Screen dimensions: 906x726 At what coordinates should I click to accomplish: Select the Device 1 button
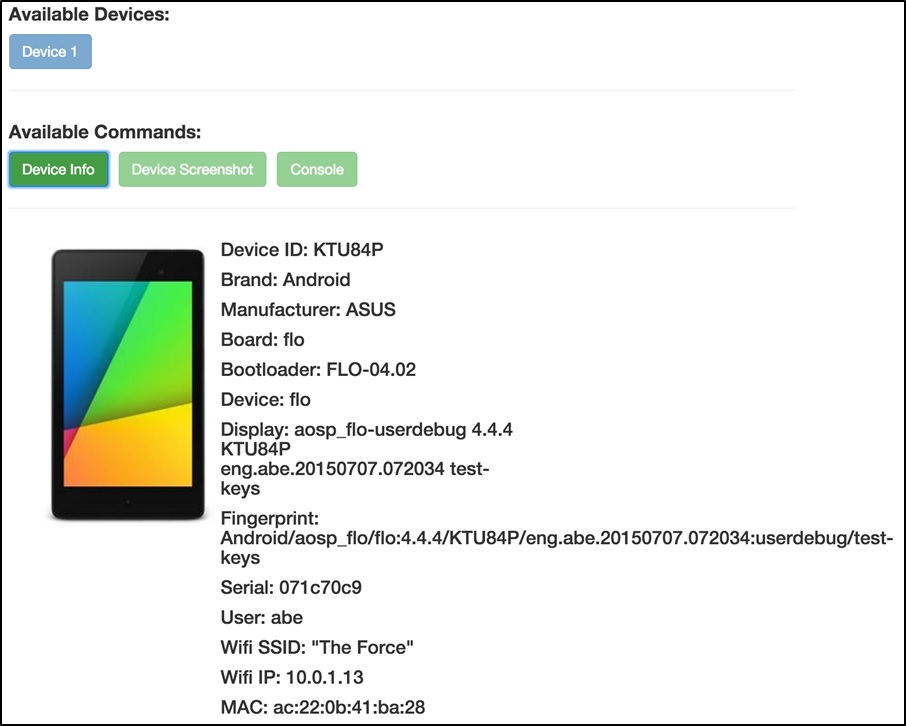point(50,51)
